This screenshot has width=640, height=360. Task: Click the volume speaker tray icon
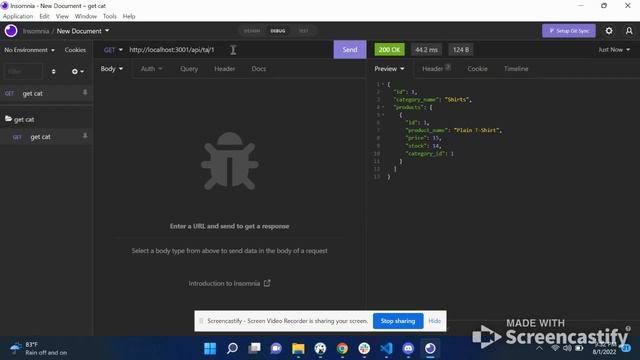click(567, 348)
